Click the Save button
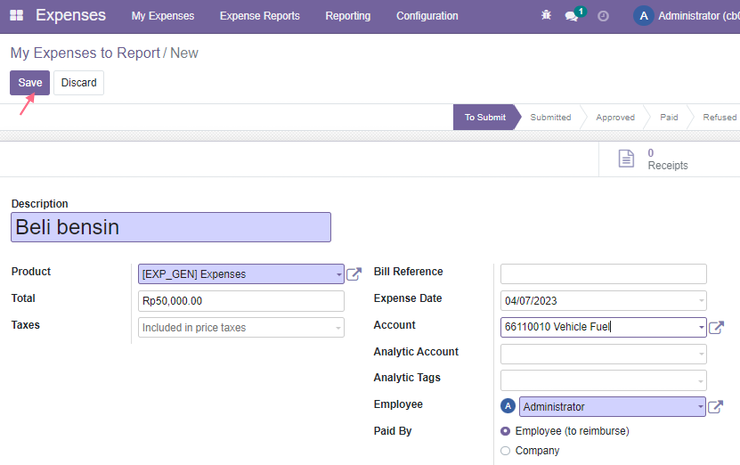The width and height of the screenshot is (740, 465). [30, 83]
